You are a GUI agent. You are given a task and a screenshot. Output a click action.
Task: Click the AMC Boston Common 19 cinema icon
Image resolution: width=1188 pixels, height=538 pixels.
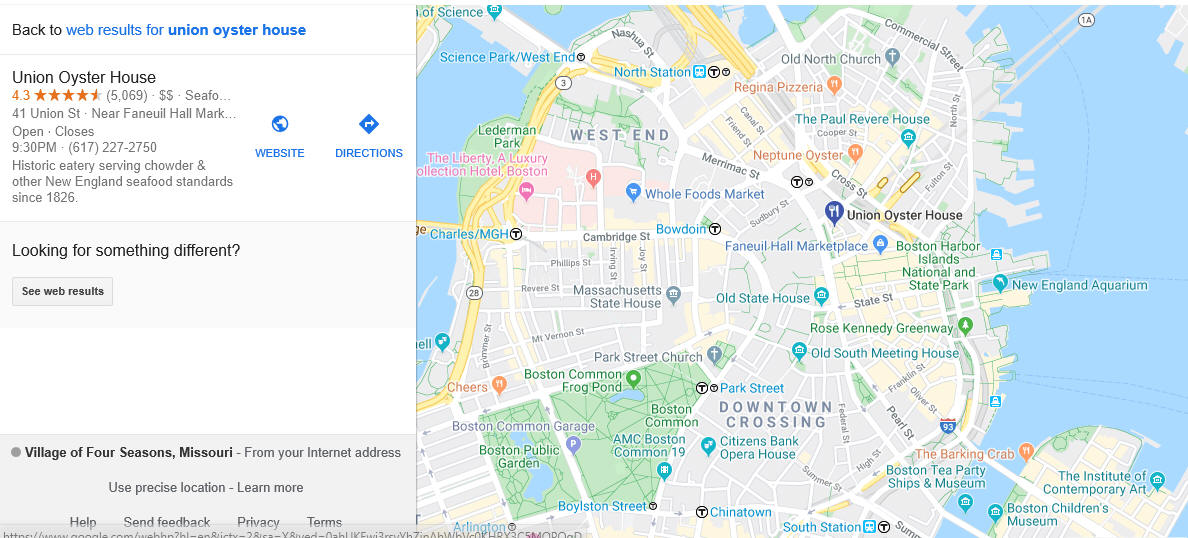pos(664,471)
